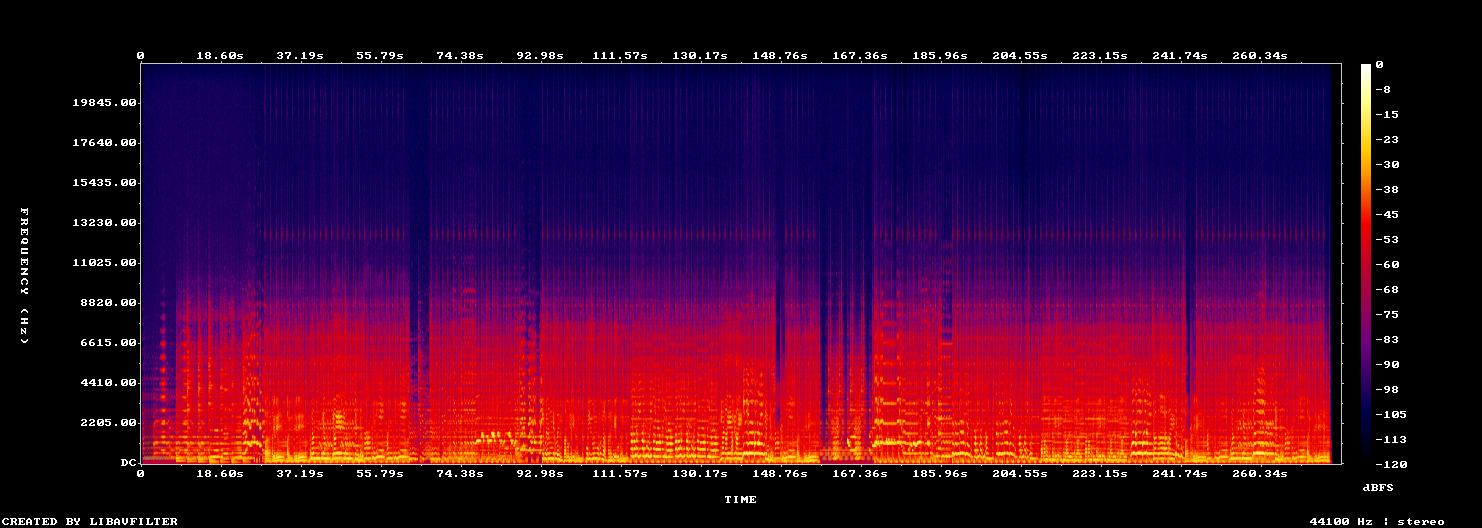The width and height of the screenshot is (1482, 528).
Task: Pick 130.17s on the top time axis
Action: pyautogui.click(x=700, y=55)
